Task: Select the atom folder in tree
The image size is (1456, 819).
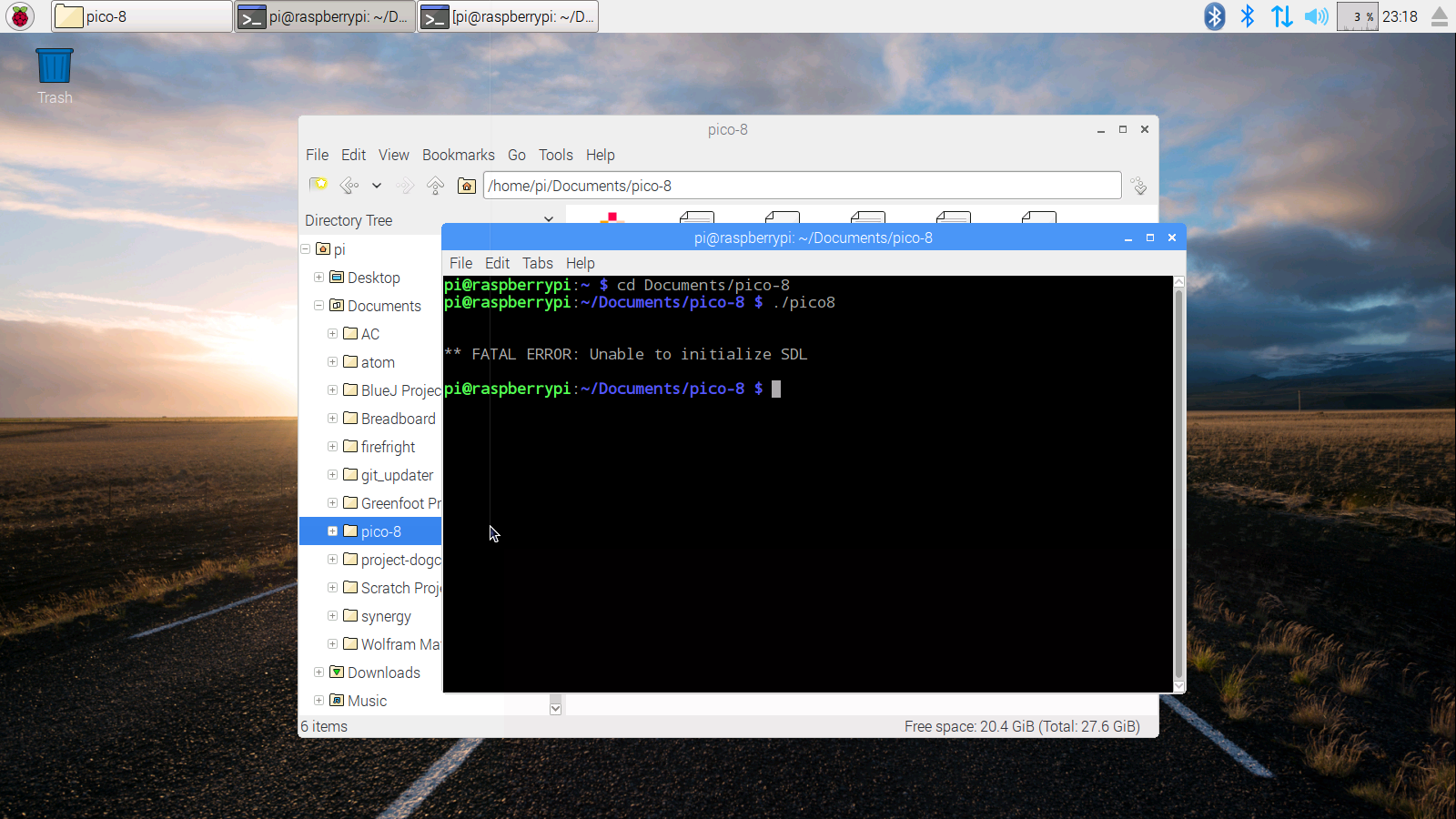Action: pos(369,362)
